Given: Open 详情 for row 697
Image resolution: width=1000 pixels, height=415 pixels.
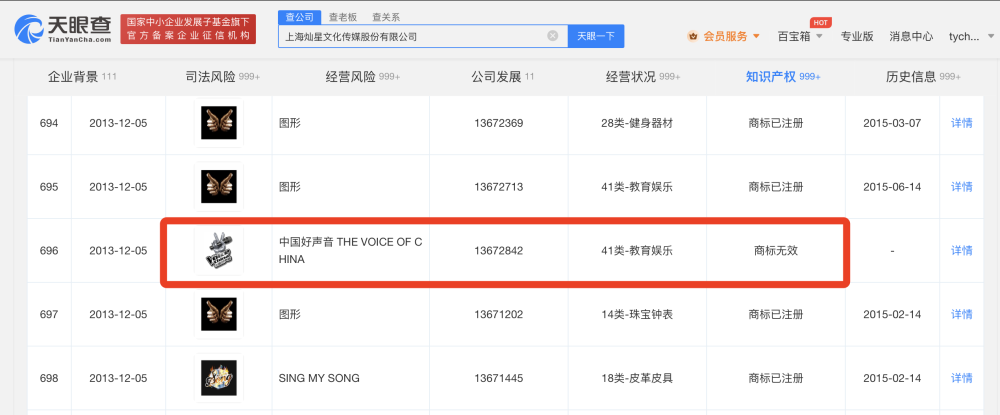Looking at the screenshot, I should pyautogui.click(x=962, y=314).
